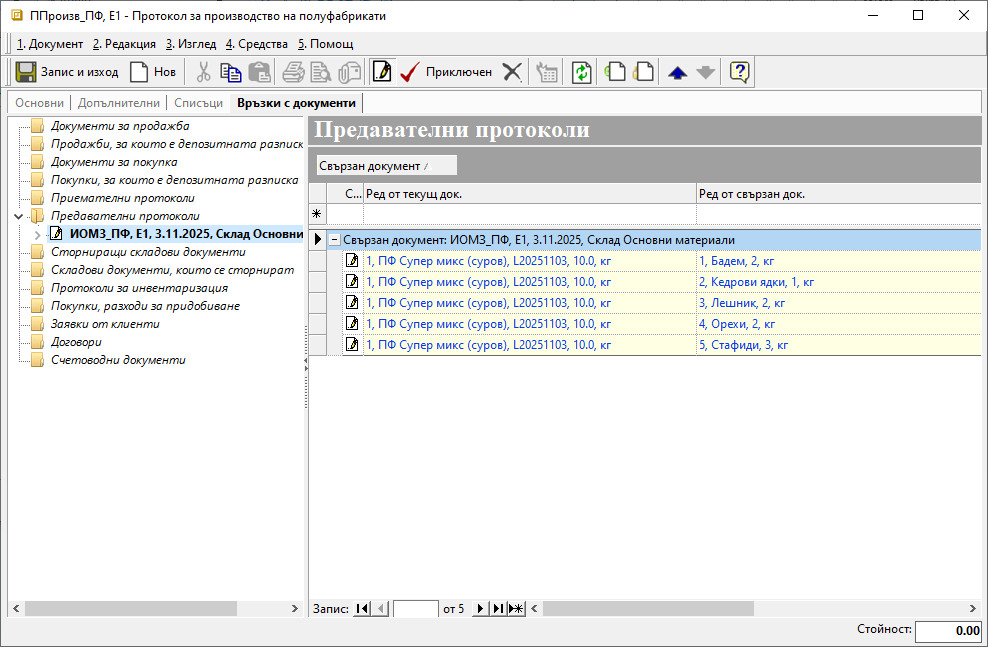Click the document icon in the Стафиди row
The width and height of the screenshot is (988, 647).
click(352, 345)
